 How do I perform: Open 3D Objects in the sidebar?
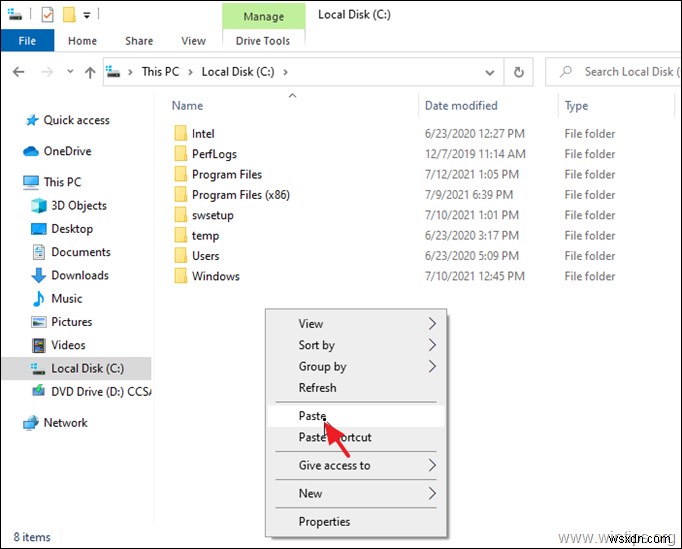click(79, 205)
